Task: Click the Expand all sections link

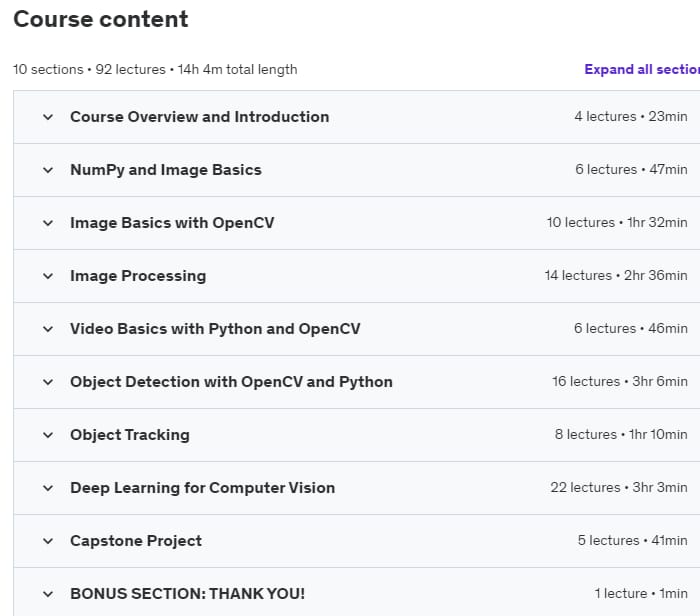Action: pyautogui.click(x=642, y=70)
